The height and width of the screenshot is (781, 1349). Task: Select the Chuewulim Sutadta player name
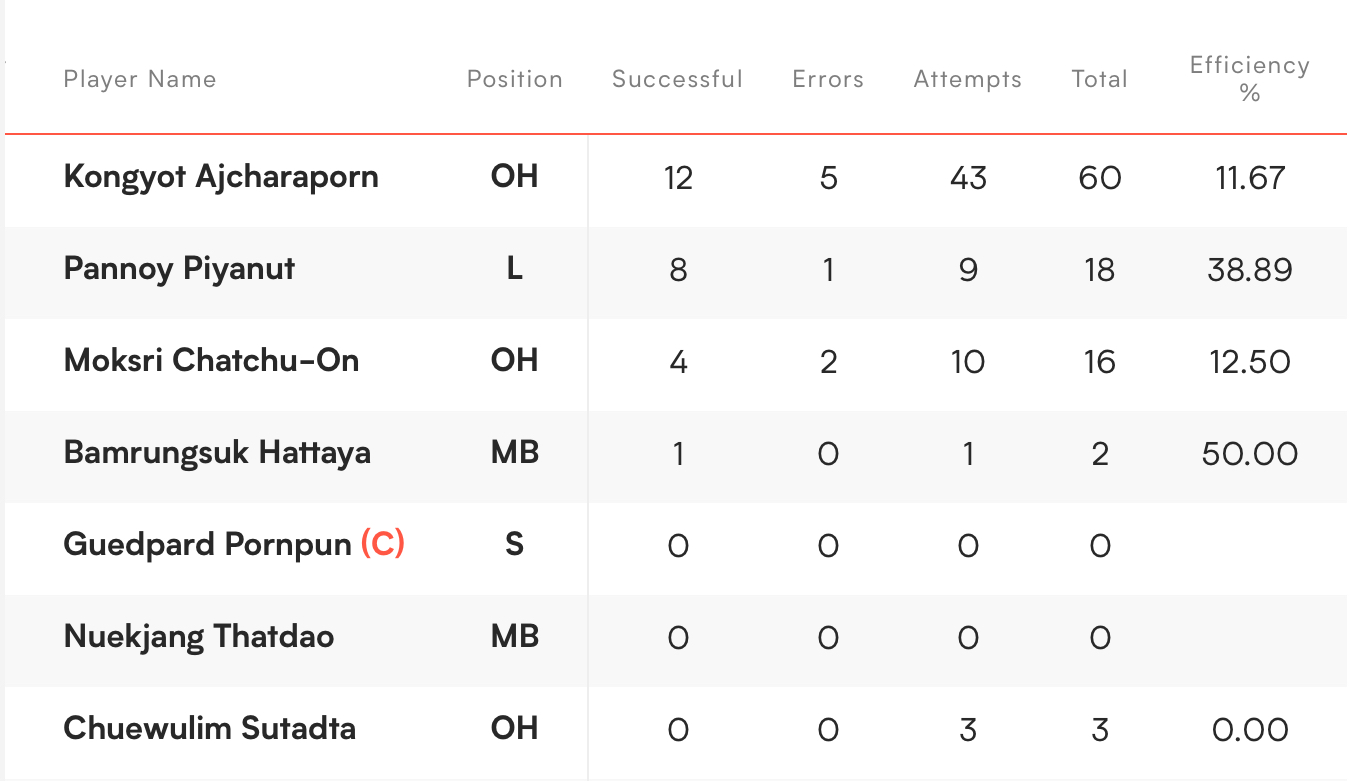coord(209,729)
